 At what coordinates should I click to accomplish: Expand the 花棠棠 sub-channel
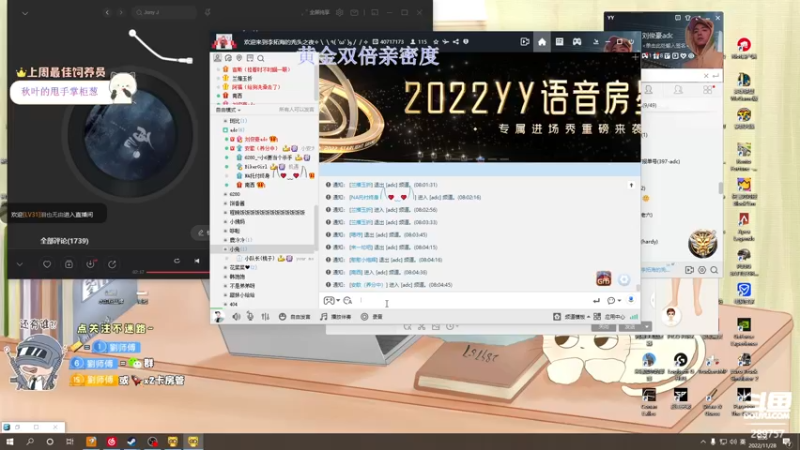[x=226, y=267]
